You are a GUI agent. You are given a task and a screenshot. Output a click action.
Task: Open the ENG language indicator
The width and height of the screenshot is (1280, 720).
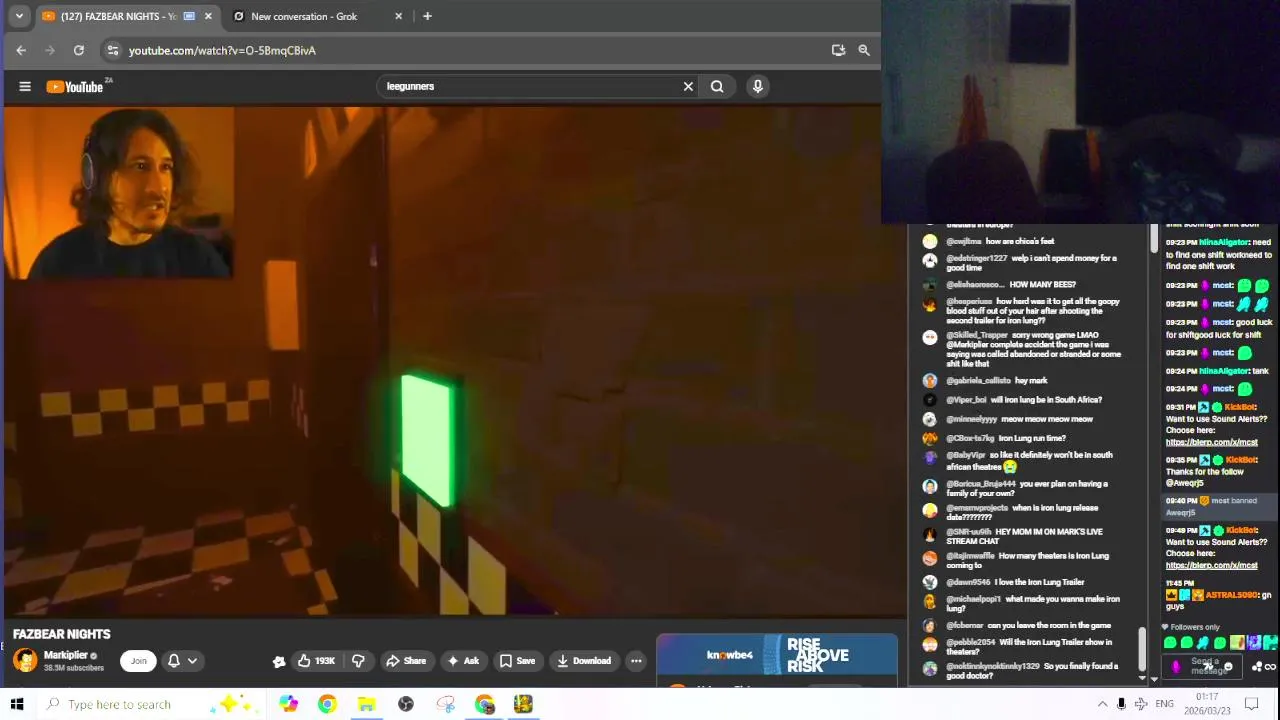point(1165,704)
